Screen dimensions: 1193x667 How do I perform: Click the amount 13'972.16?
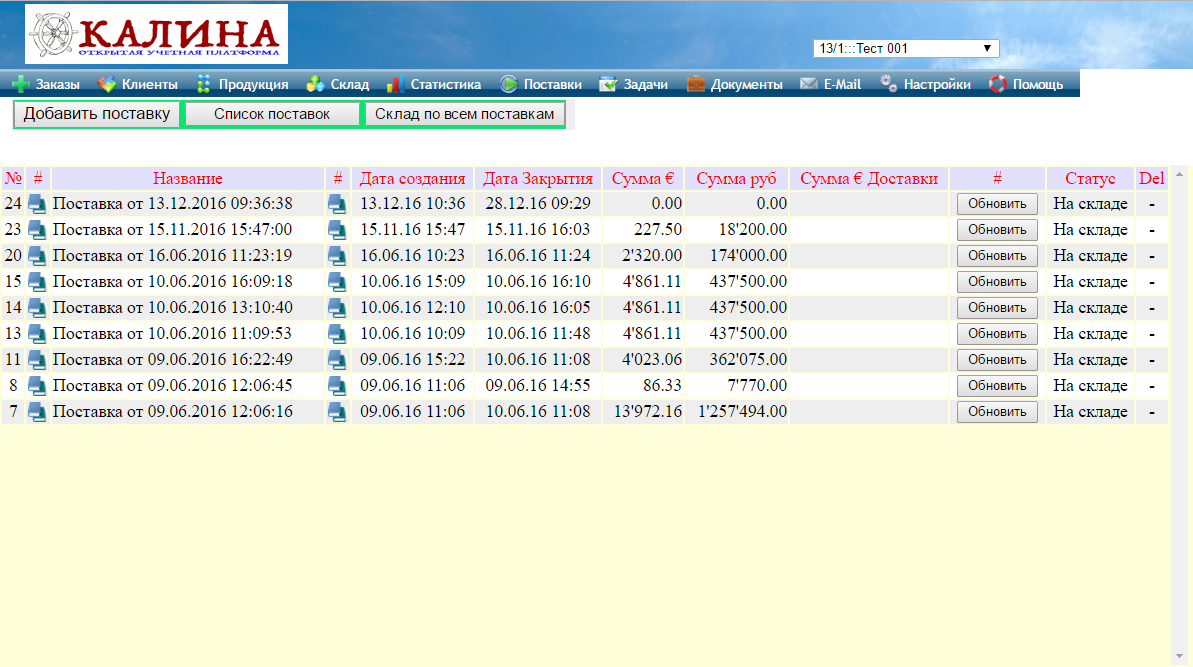click(x=648, y=411)
